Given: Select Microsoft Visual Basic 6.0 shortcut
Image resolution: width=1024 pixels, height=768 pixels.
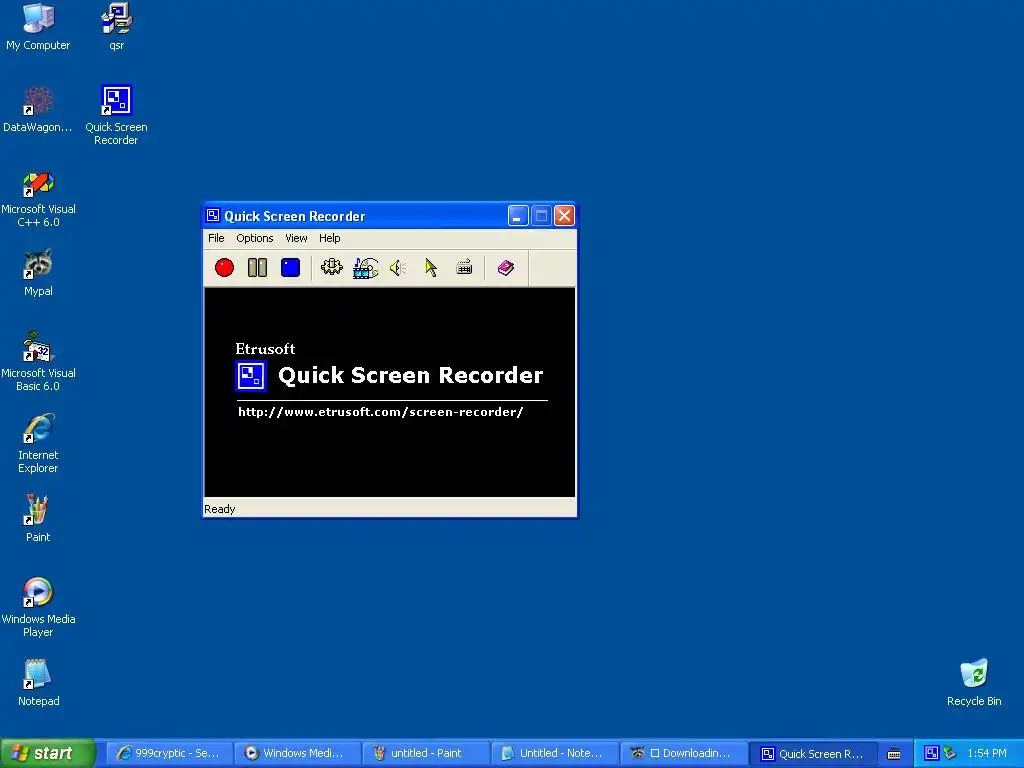Looking at the screenshot, I should 38,362.
